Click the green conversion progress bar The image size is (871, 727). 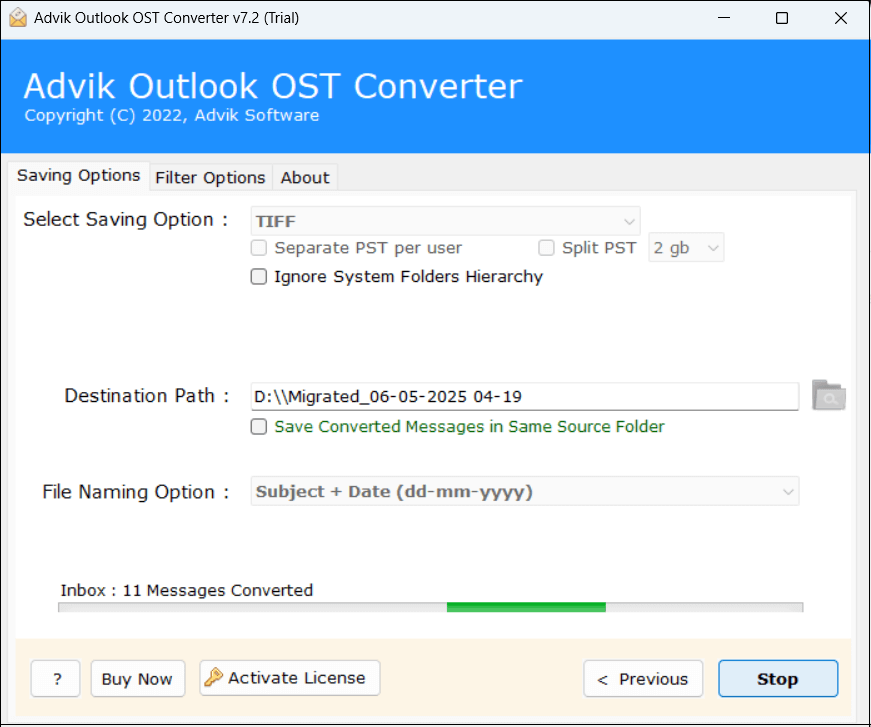[x=431, y=608]
